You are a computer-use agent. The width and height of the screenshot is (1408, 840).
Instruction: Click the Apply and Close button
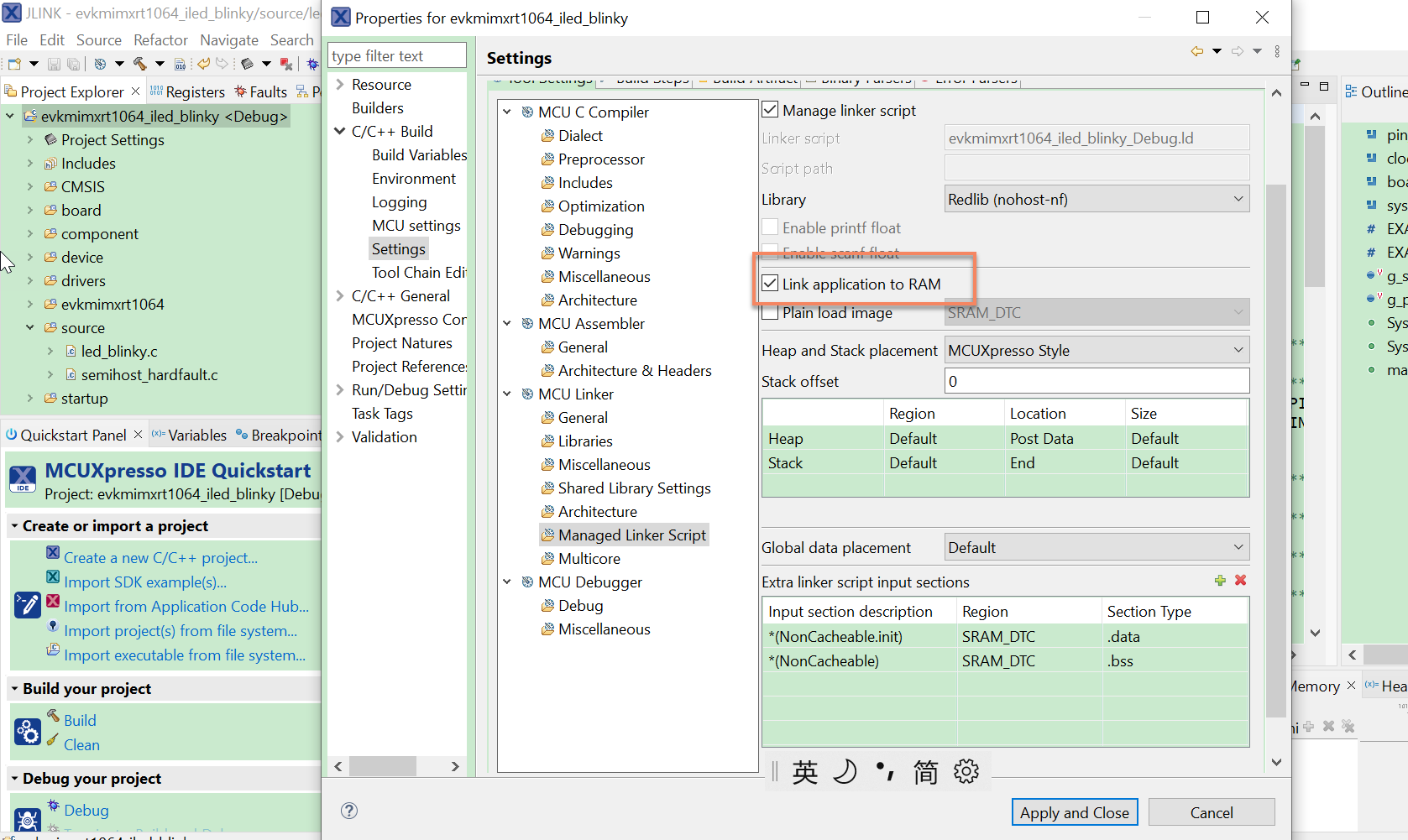tap(1075, 812)
